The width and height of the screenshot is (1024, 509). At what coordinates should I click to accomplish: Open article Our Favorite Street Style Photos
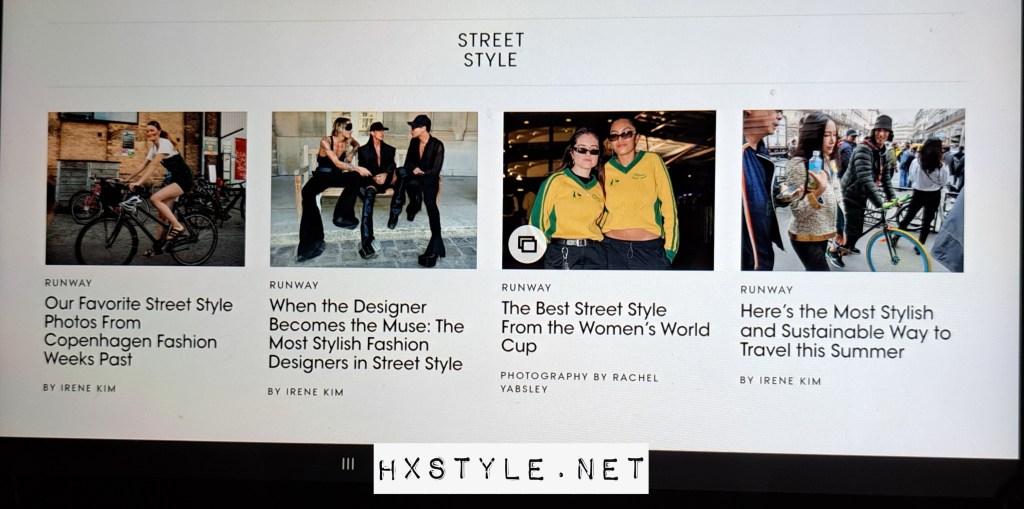[x=138, y=331]
